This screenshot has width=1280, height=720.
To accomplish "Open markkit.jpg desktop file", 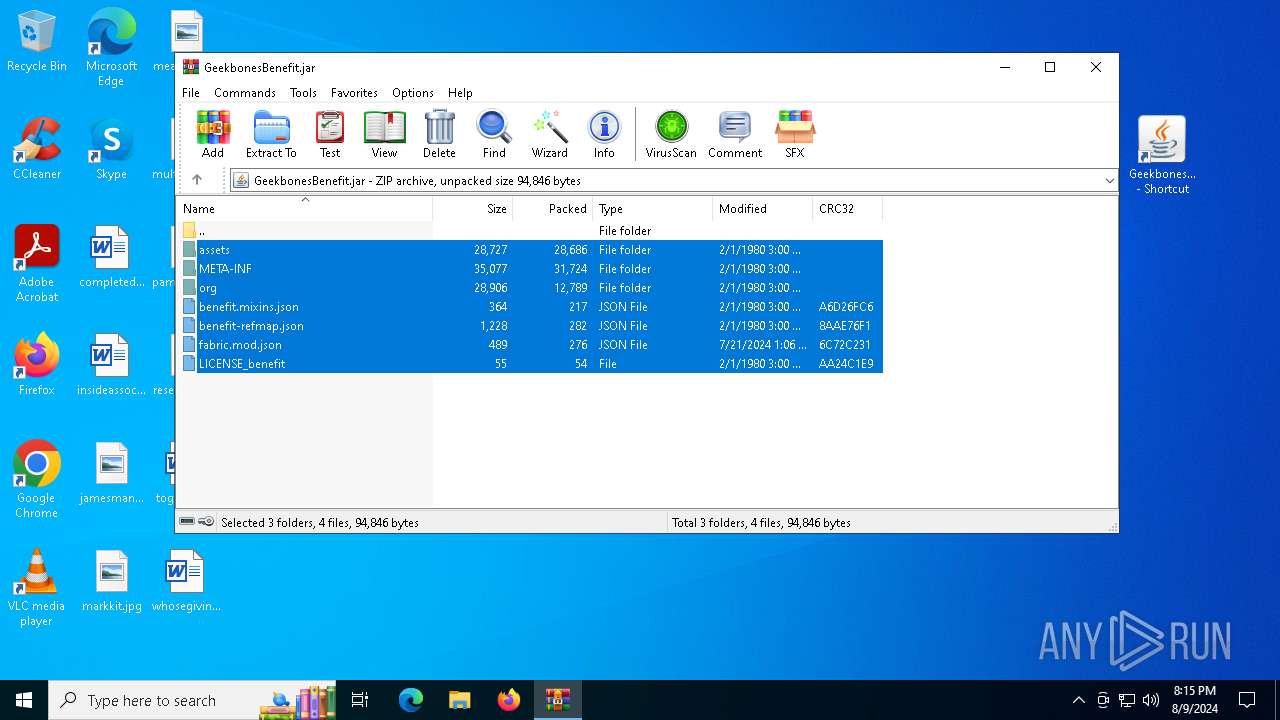I will 111,581.
